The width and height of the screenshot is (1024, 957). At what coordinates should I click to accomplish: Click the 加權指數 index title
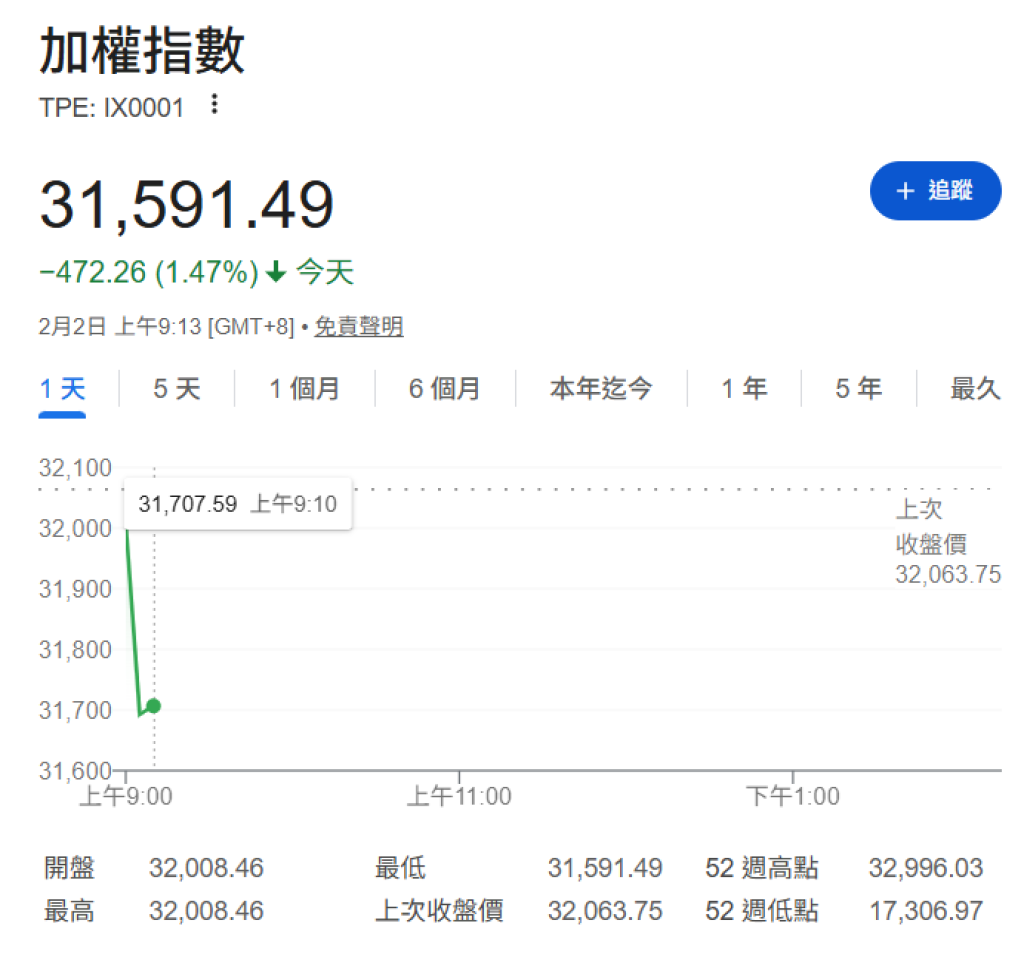(140, 50)
